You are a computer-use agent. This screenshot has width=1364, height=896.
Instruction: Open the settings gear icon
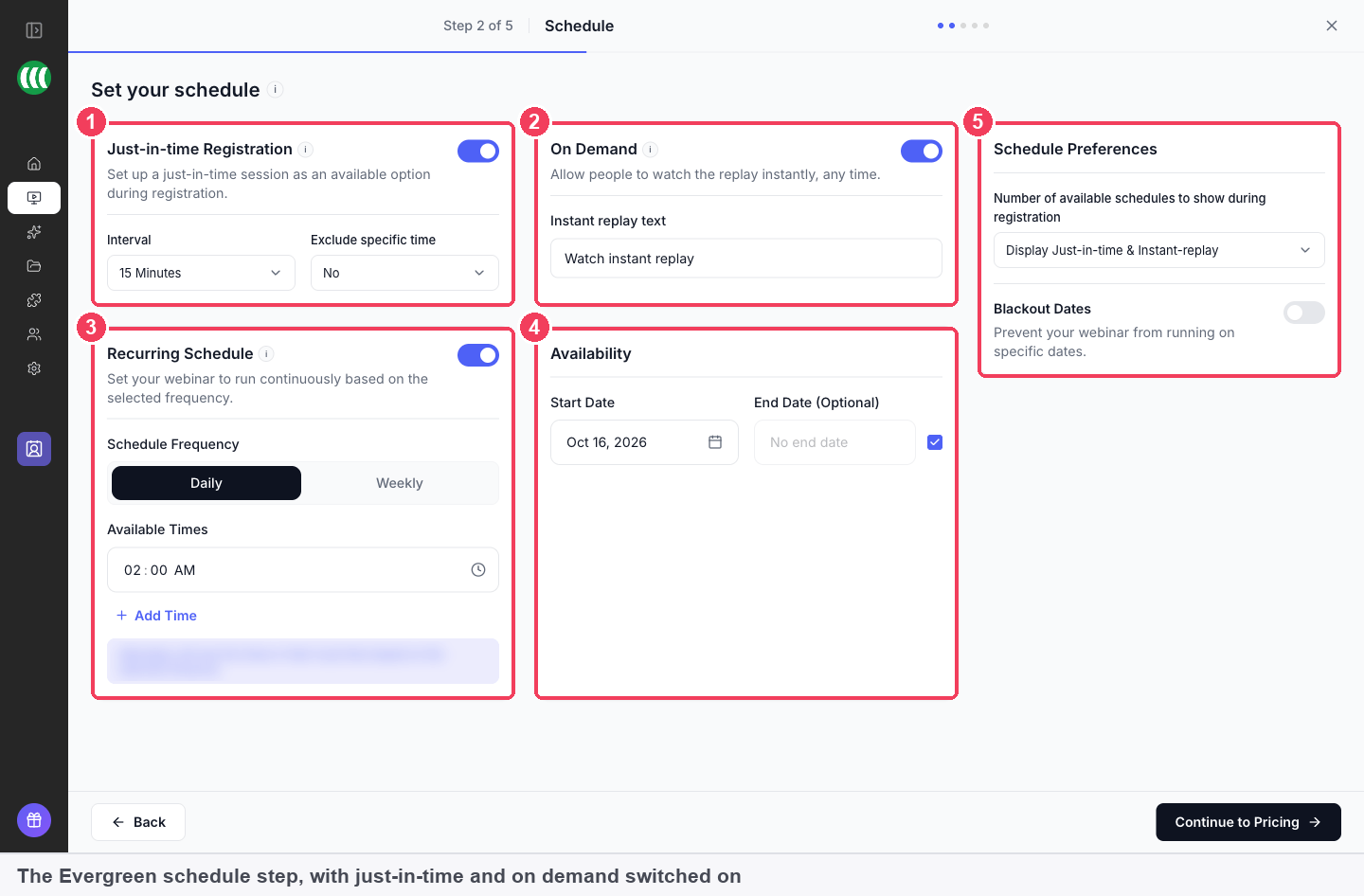[x=34, y=368]
